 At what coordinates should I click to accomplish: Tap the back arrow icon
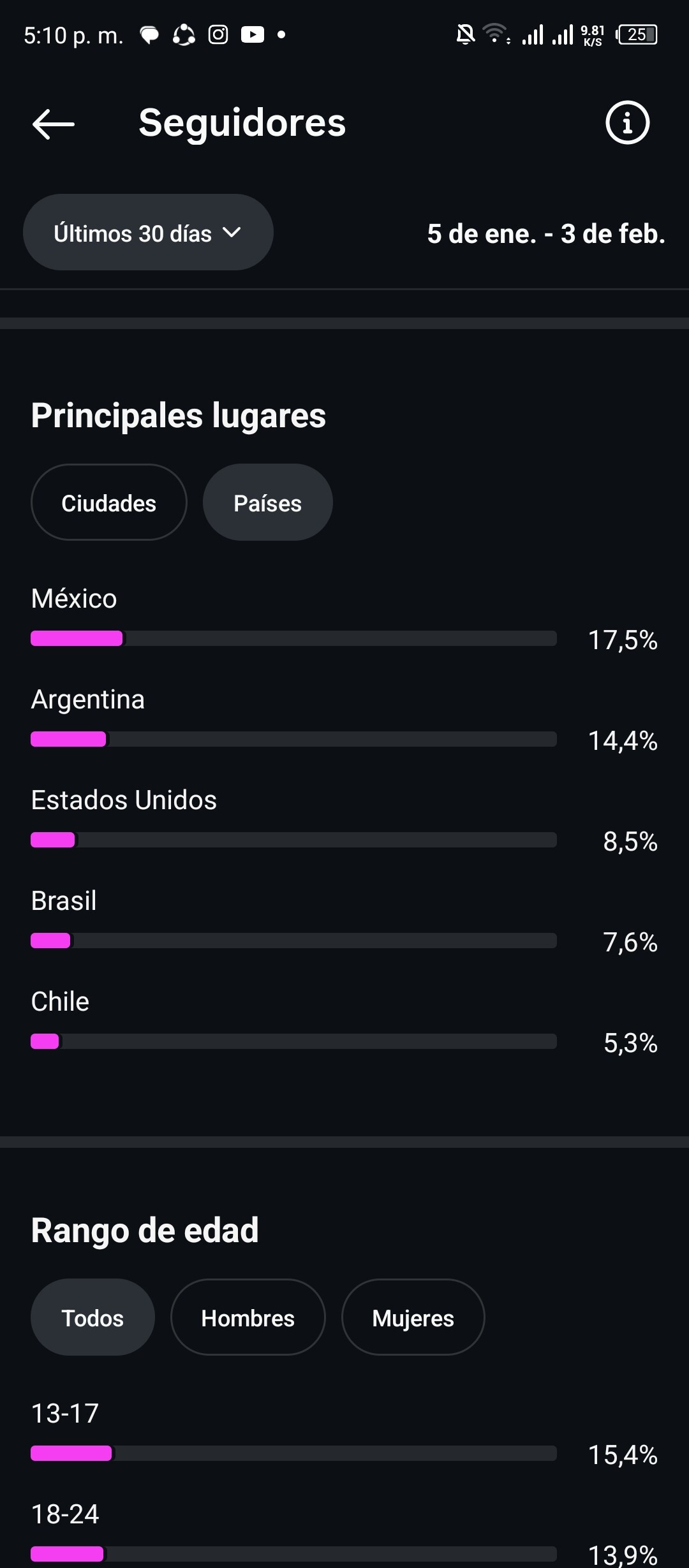pyautogui.click(x=54, y=124)
